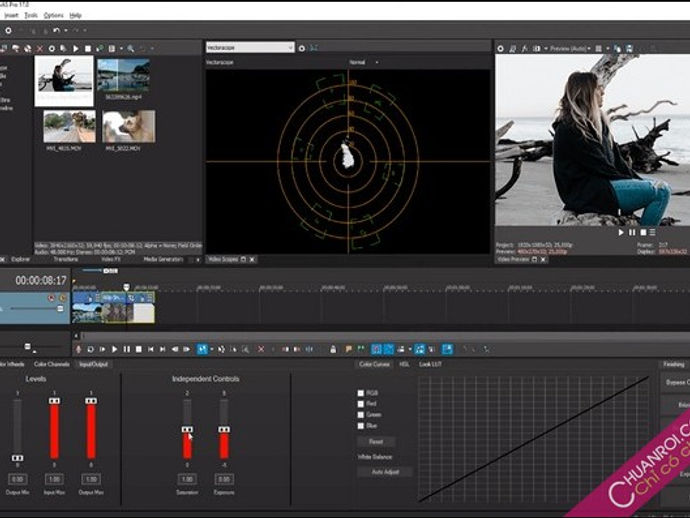Switch to the Transitions tab
Screen dimensions: 690x518
[x=66, y=259]
